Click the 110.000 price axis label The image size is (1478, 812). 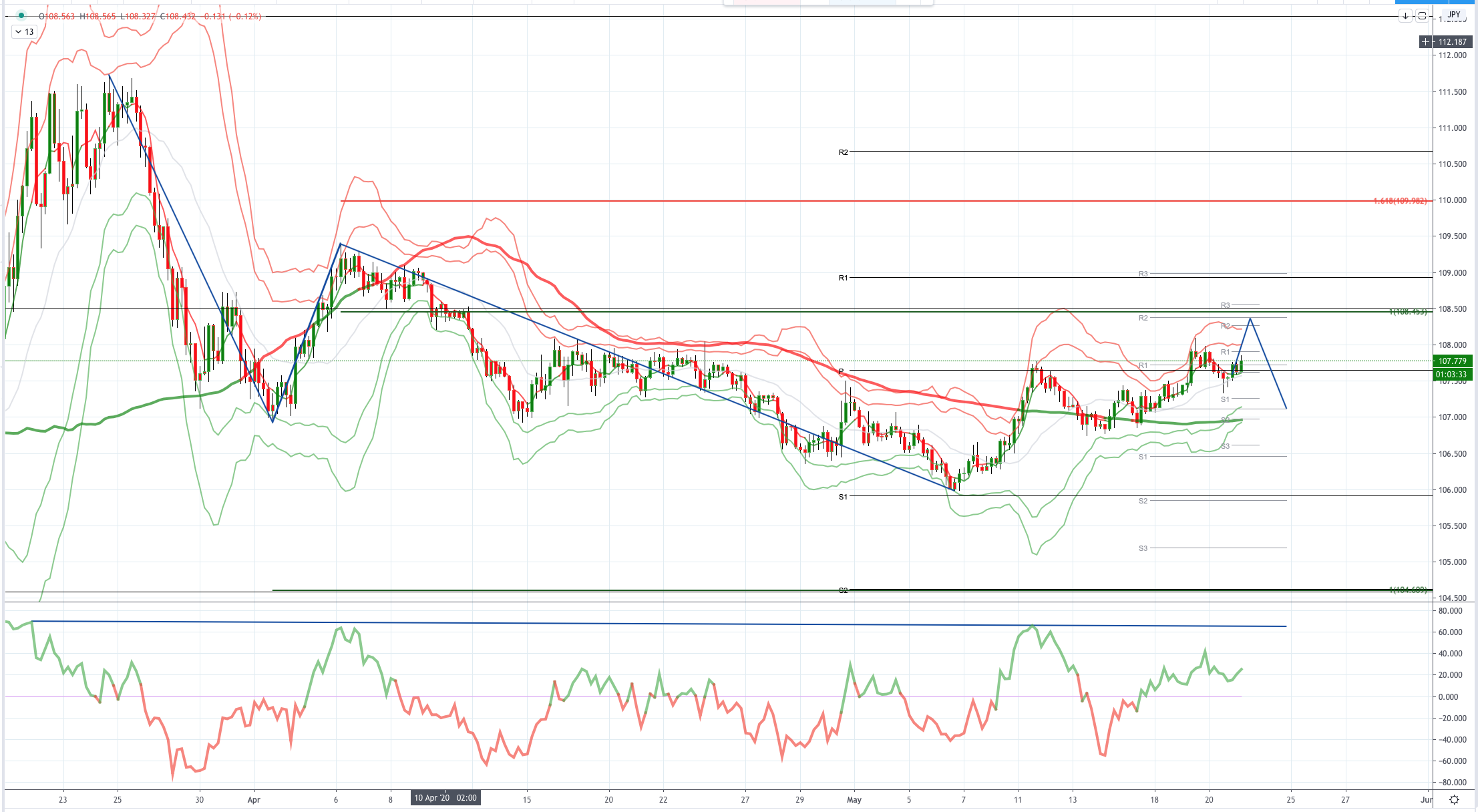[x=1452, y=200]
